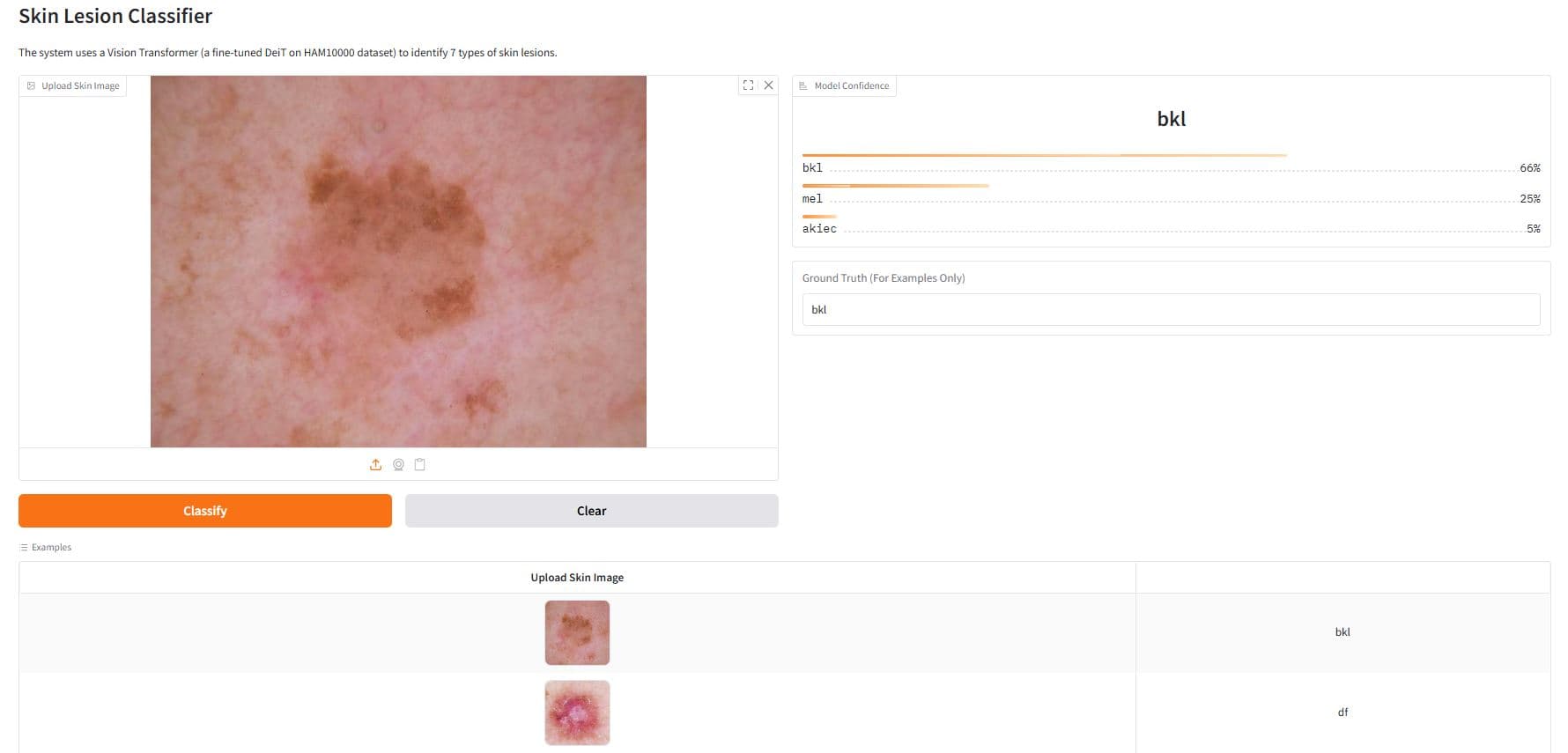Viewport: 1568px width, 753px height.
Task: Click the upload file icon below the image
Action: click(x=376, y=465)
